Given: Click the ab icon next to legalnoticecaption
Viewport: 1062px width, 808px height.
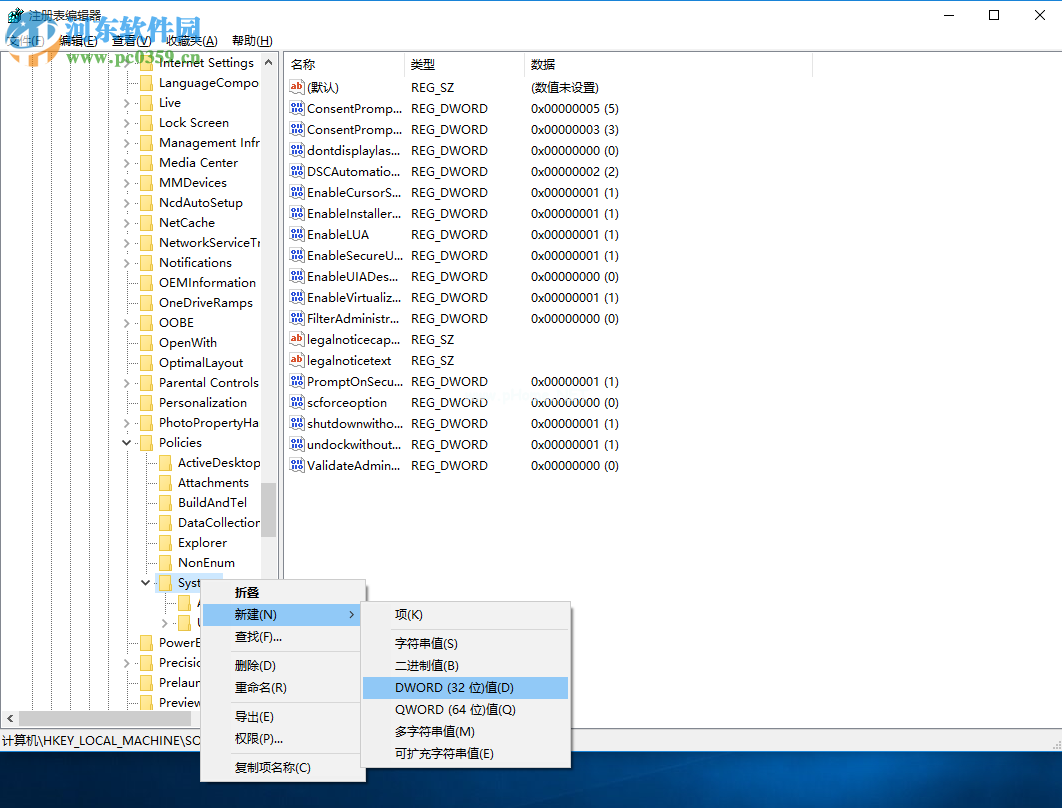Looking at the screenshot, I should click(297, 339).
